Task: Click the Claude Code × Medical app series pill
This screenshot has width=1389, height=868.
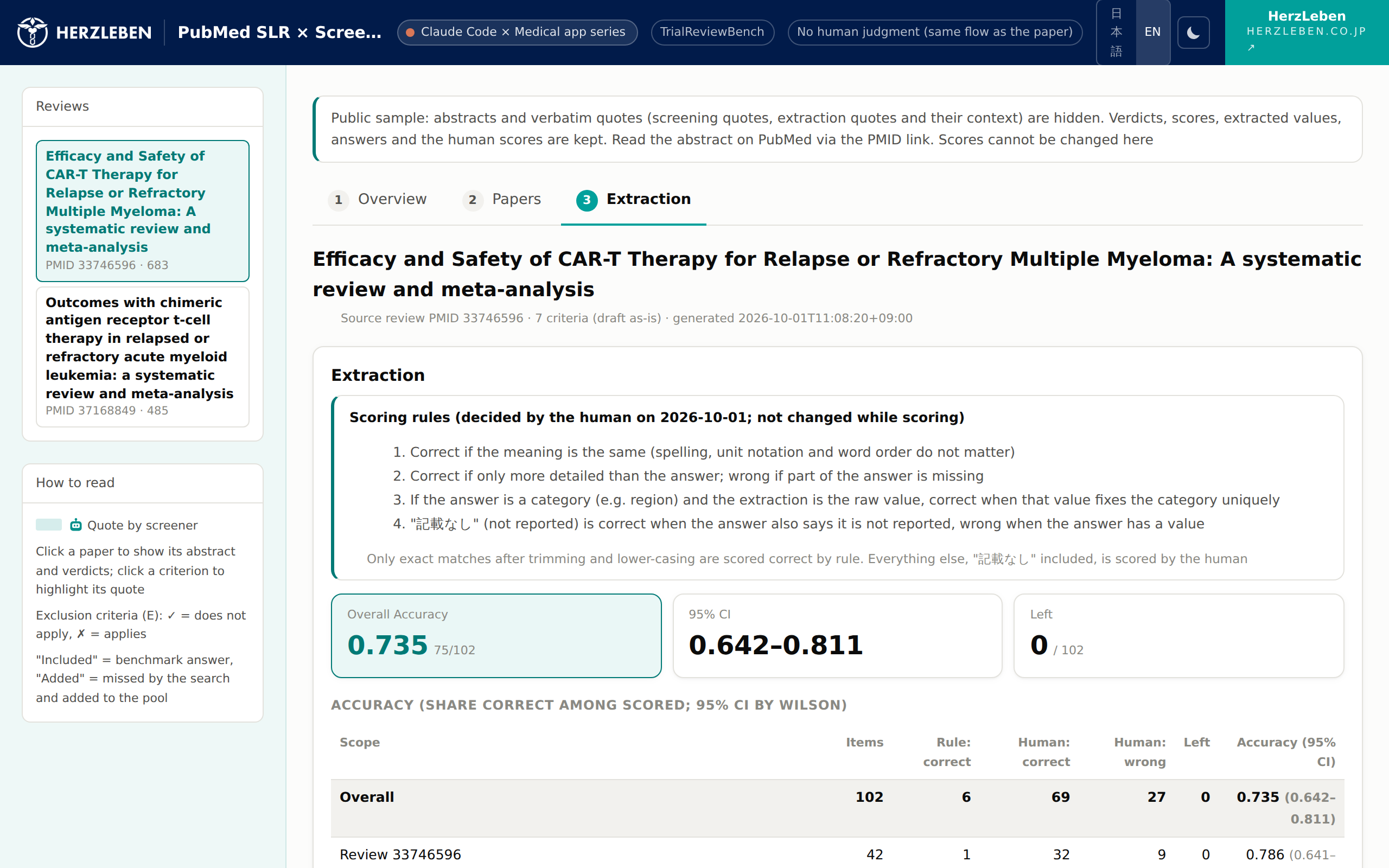Action: tap(517, 32)
